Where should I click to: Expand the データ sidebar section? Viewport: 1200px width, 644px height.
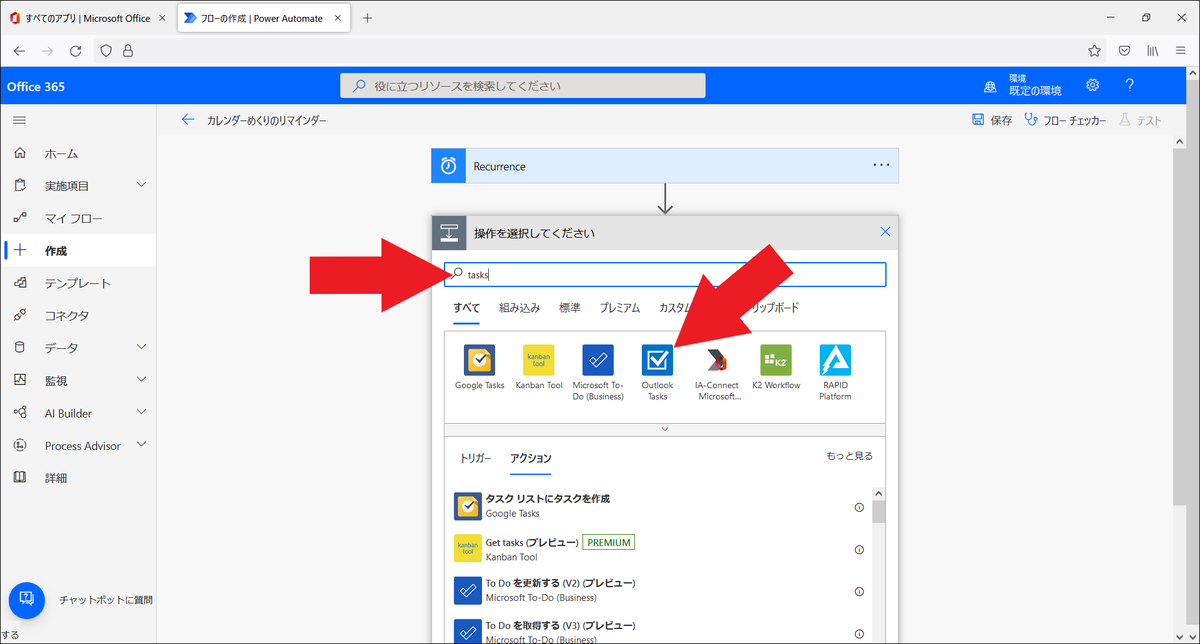(x=141, y=347)
